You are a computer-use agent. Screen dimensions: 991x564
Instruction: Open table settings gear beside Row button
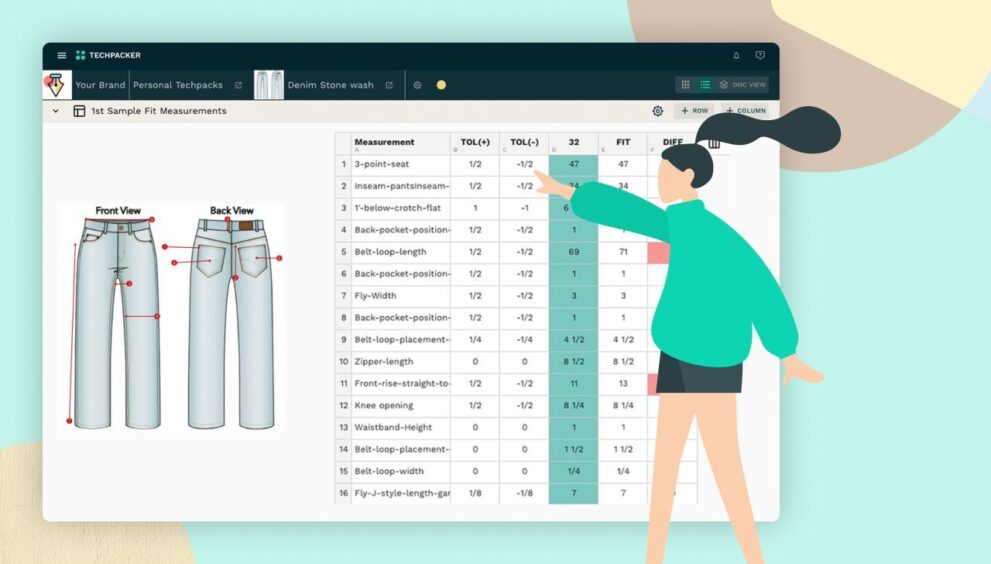click(x=658, y=111)
